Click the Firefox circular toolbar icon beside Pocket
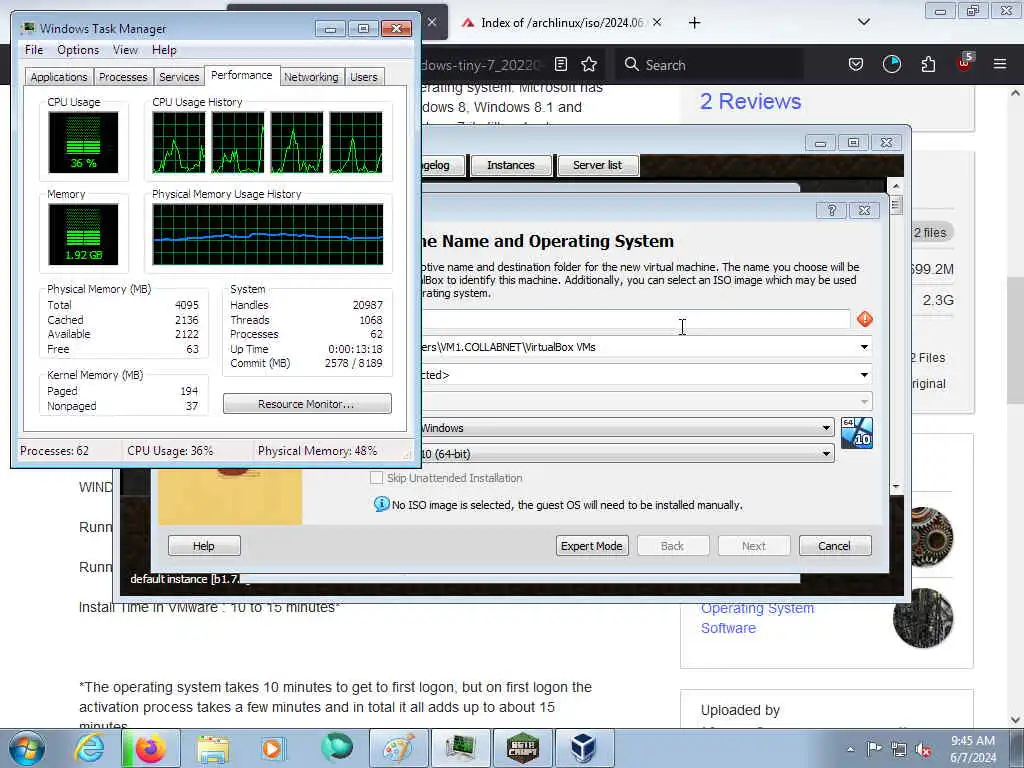This screenshot has width=1024, height=768. tap(891, 64)
